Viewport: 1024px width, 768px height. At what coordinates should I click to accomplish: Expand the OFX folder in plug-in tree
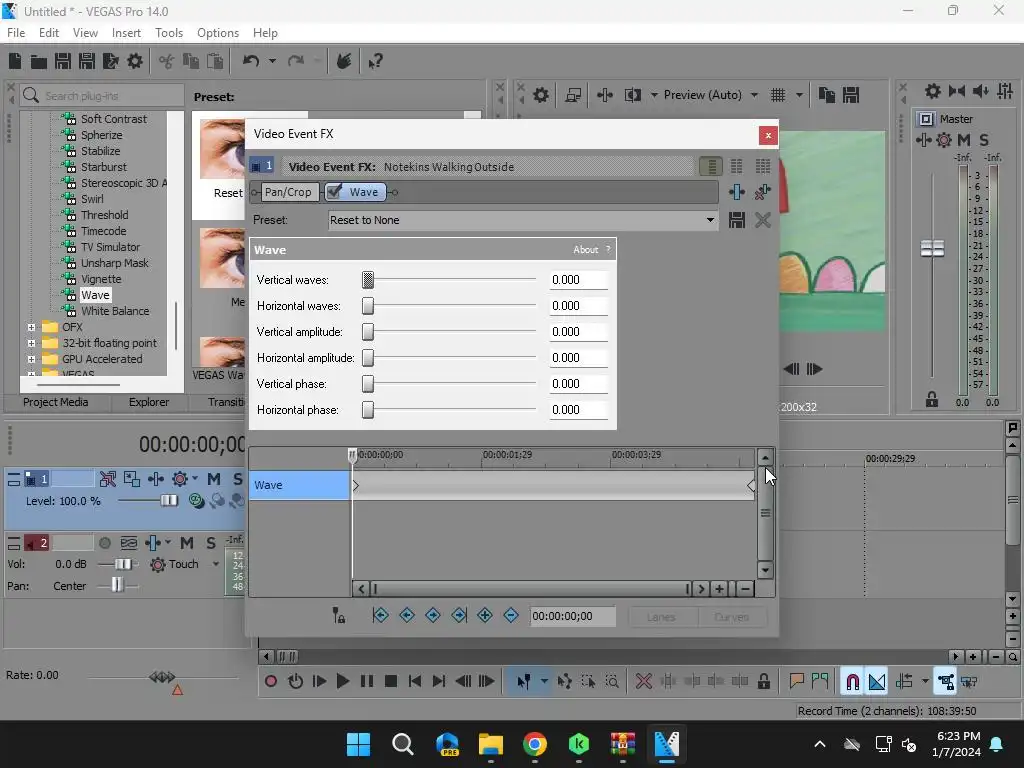click(x=31, y=327)
